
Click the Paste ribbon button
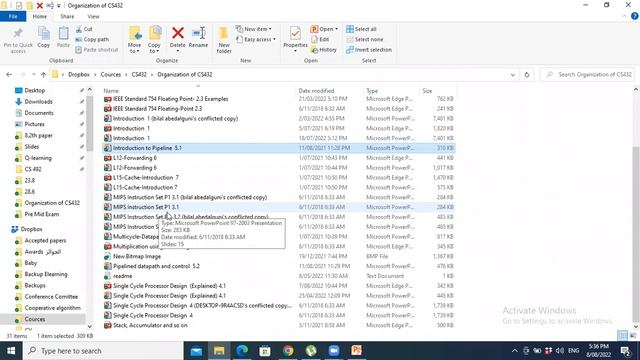click(x=63, y=38)
